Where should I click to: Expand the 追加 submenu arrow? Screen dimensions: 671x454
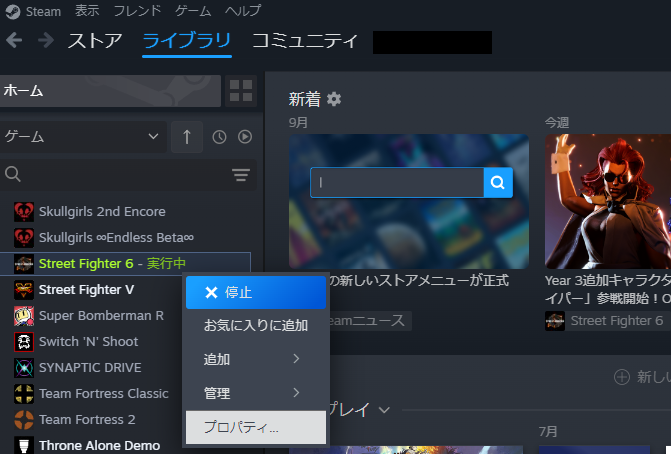pyautogui.click(x=296, y=359)
